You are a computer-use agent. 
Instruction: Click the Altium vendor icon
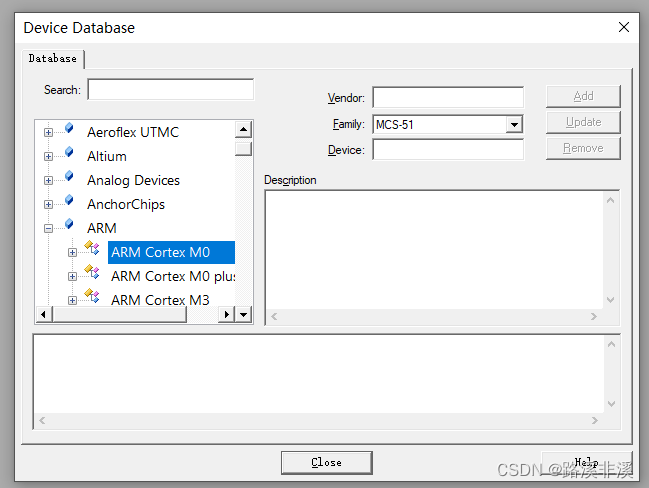[69, 152]
